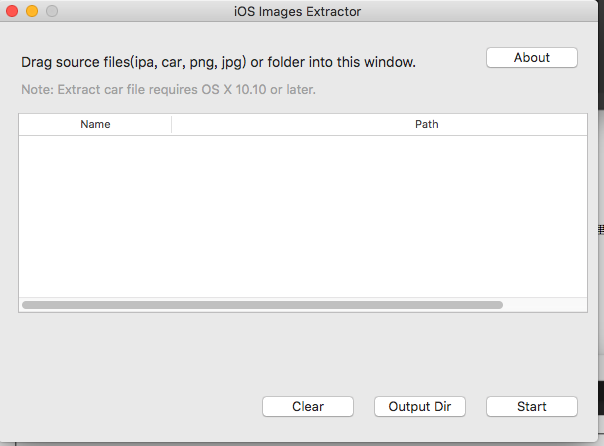The width and height of the screenshot is (604, 446).
Task: Click the note about OS X 10.10
Action: [168, 89]
